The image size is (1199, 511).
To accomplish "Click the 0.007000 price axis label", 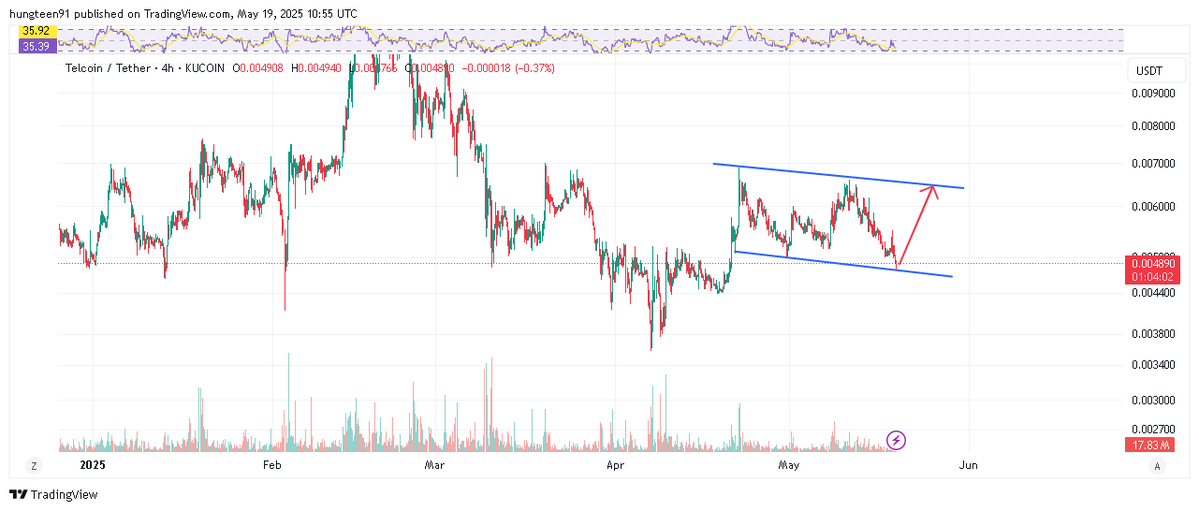I will click(1152, 164).
